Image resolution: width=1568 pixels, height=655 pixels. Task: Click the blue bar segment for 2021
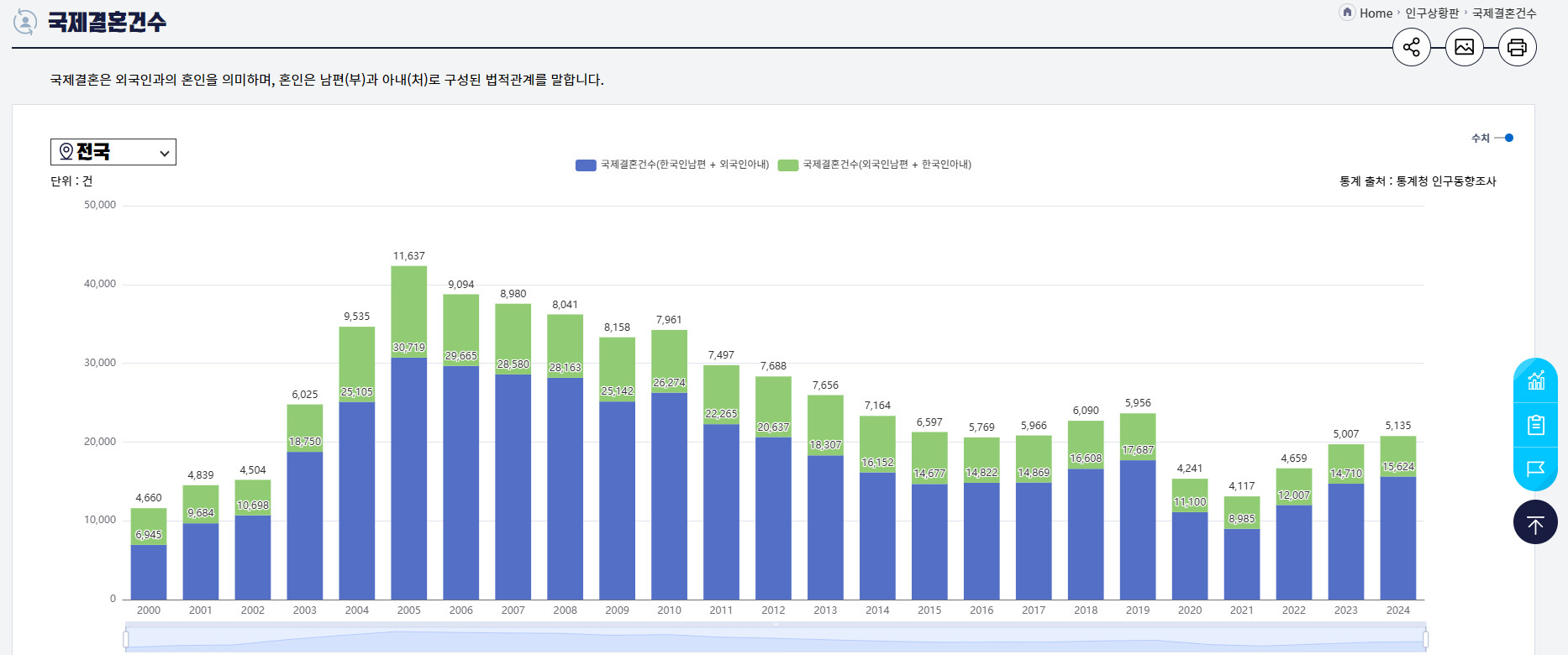[x=1242, y=564]
